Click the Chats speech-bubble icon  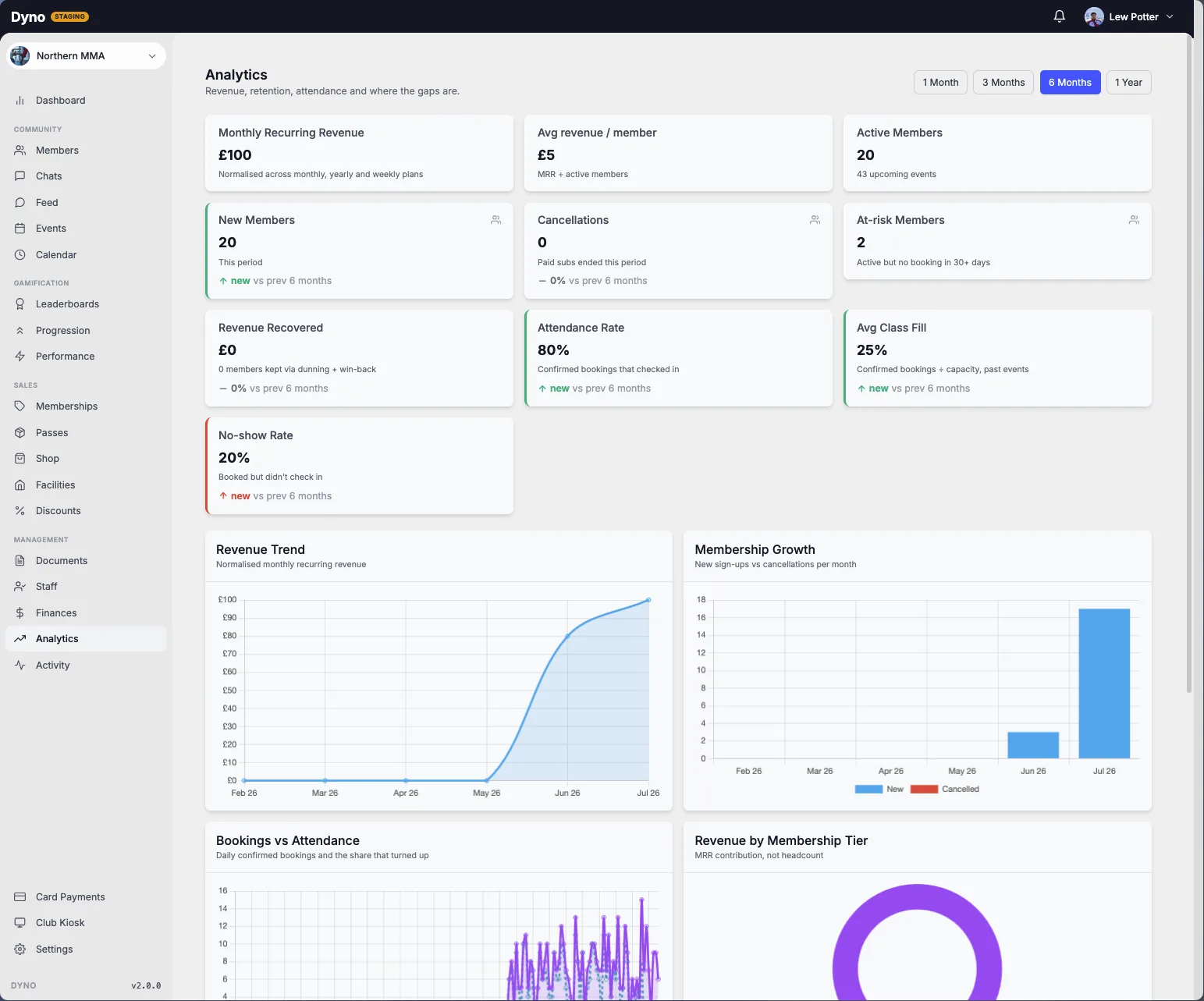pos(20,176)
